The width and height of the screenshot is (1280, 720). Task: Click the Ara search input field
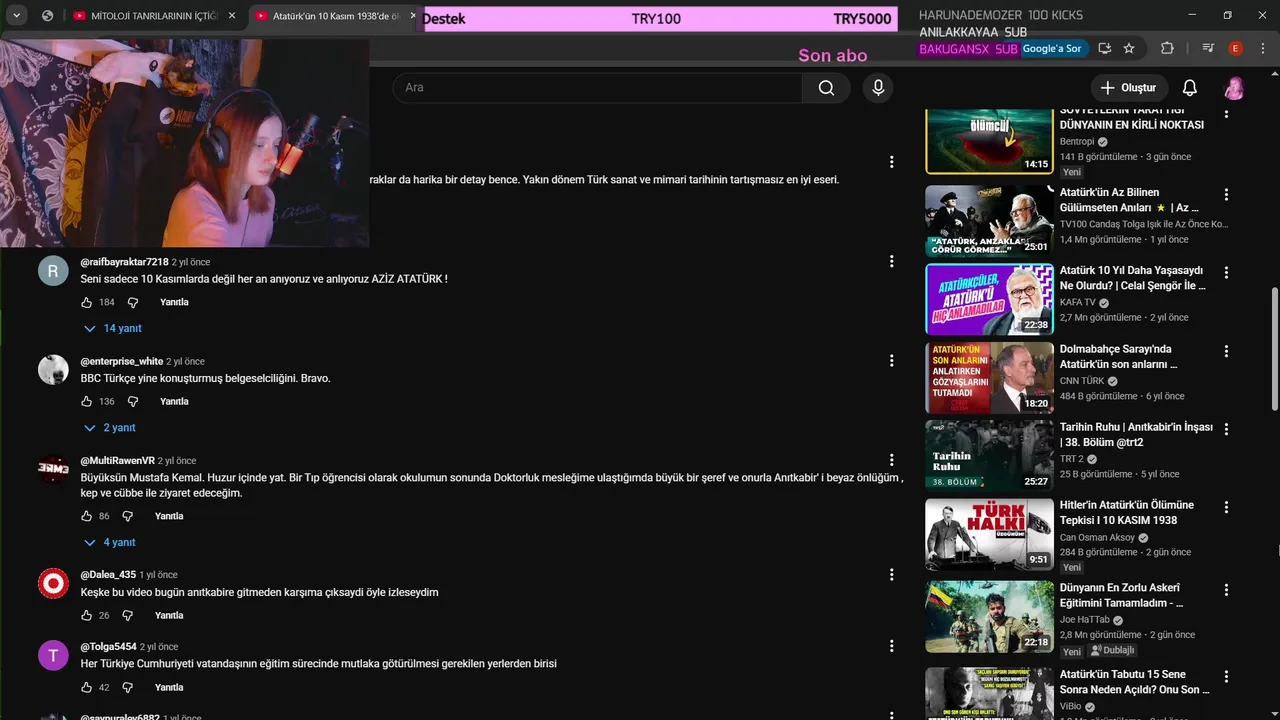click(597, 88)
